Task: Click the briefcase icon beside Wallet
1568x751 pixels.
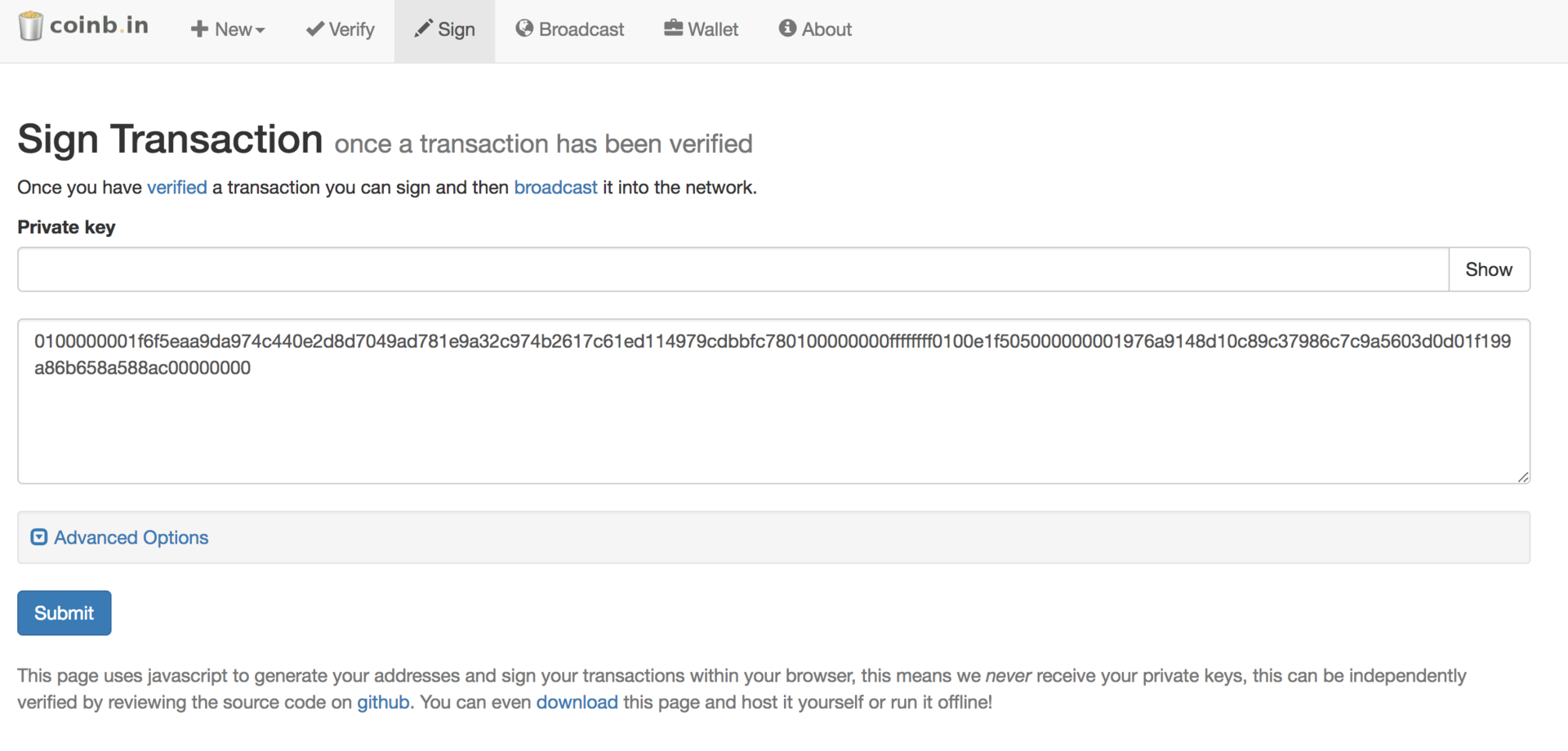Action: pos(673,29)
